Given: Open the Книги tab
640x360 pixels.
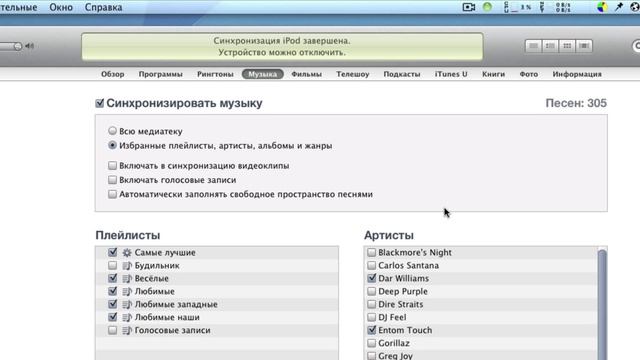Looking at the screenshot, I should 493,74.
